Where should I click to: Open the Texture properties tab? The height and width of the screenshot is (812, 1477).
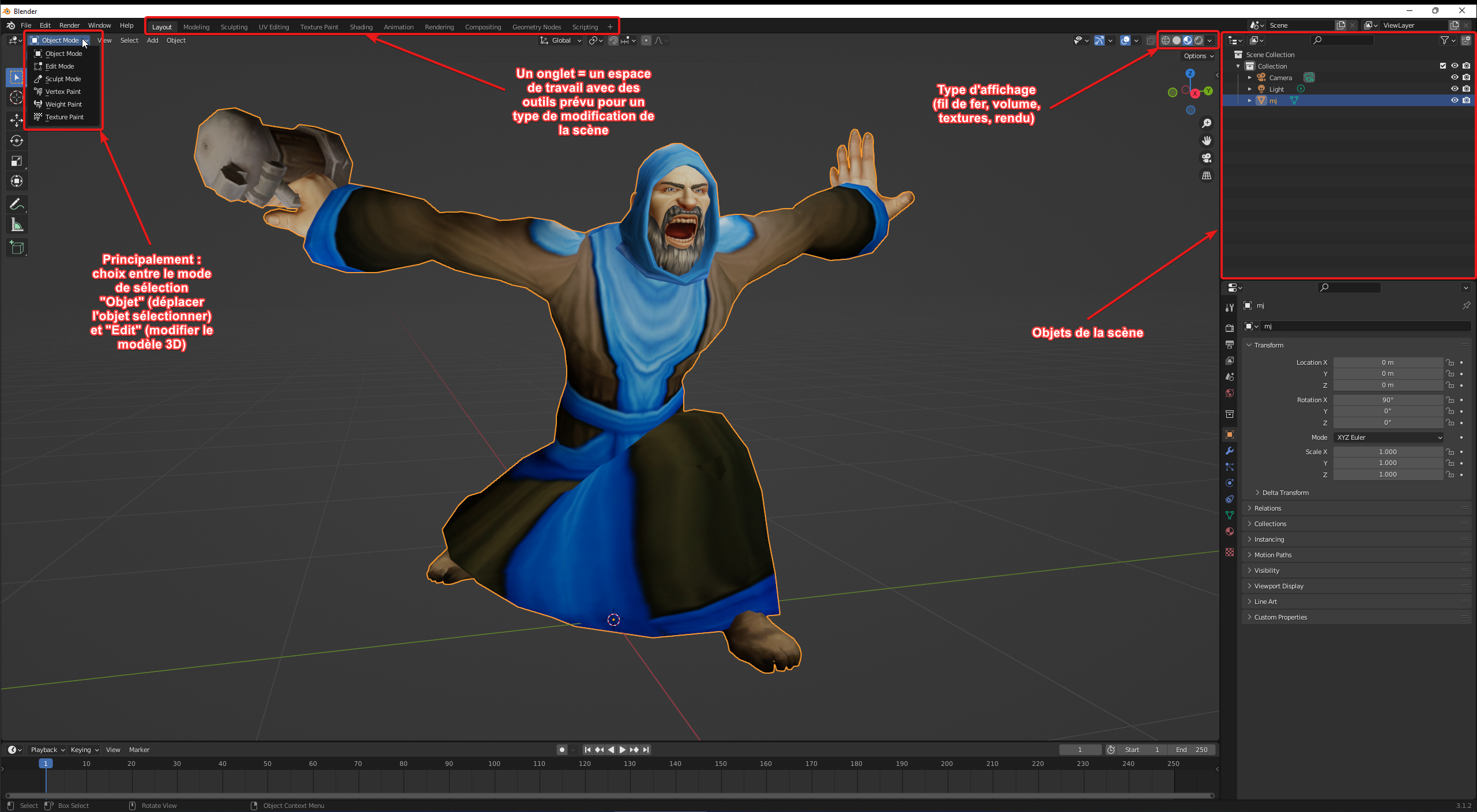click(1229, 552)
